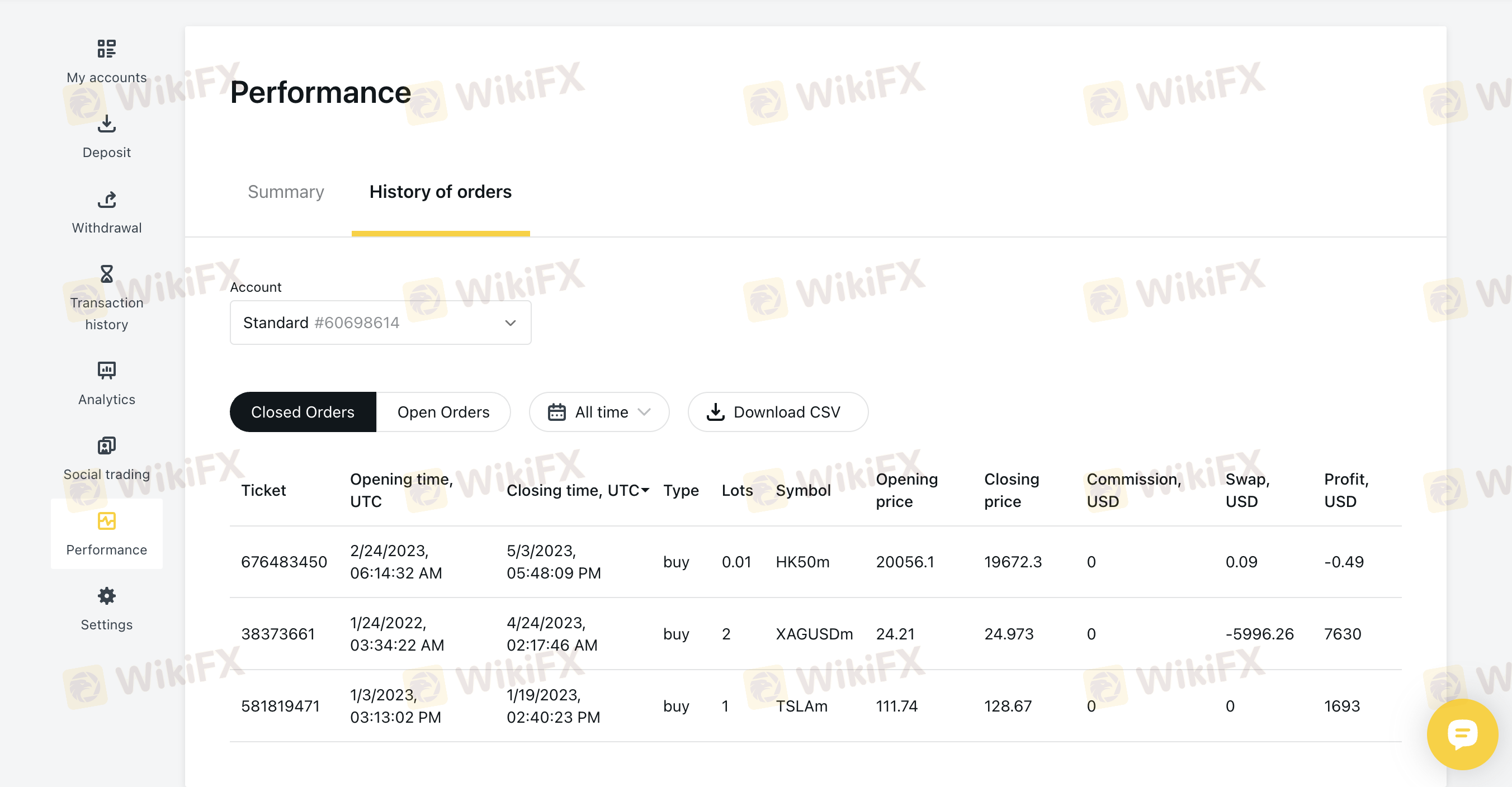Viewport: 1512px width, 787px height.
Task: Go to Transaction history label
Action: (106, 314)
